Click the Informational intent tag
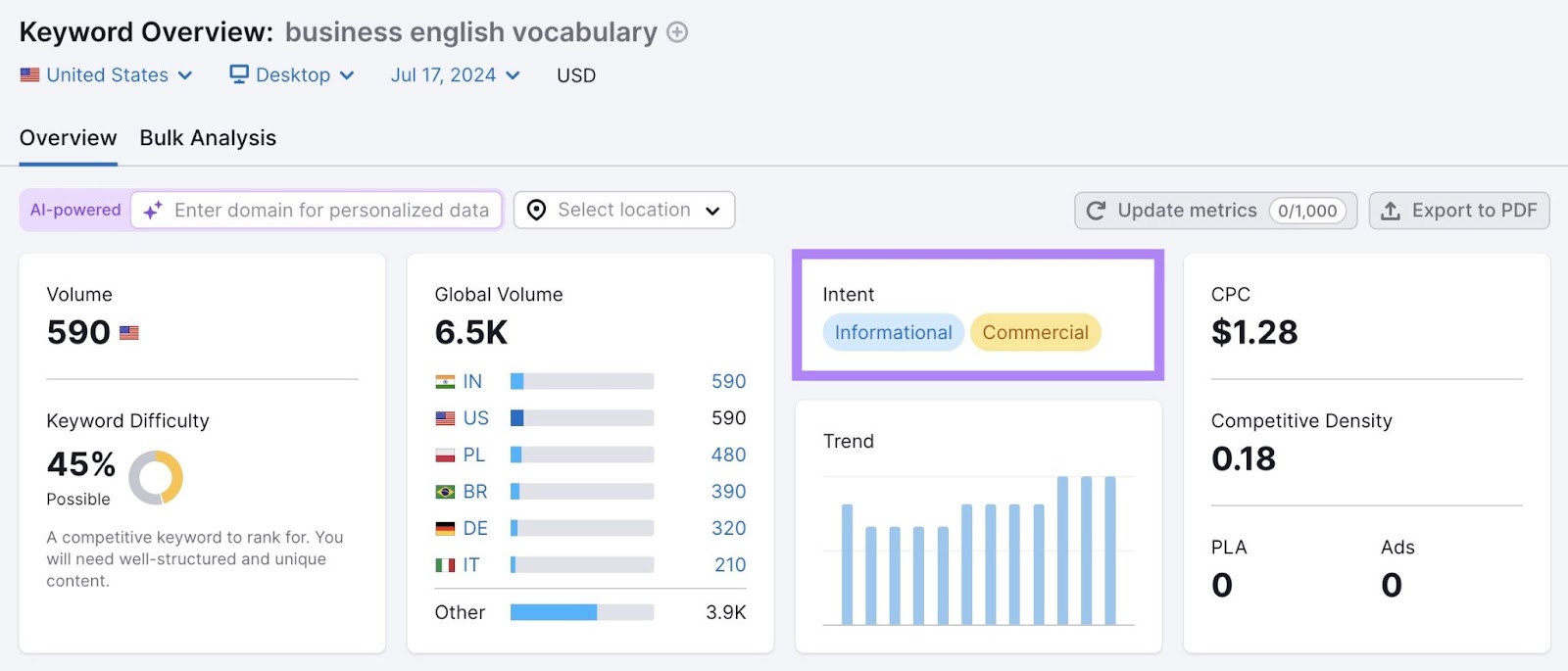Screen dimensions: 1568x671 point(893,333)
